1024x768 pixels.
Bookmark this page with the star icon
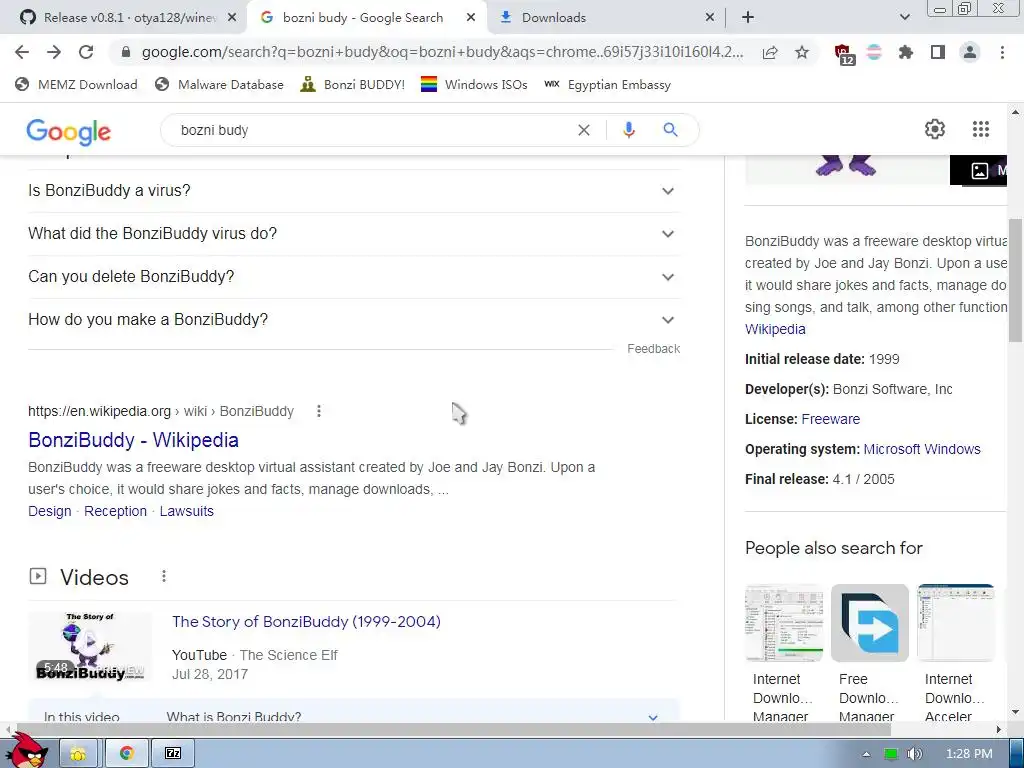[802, 52]
